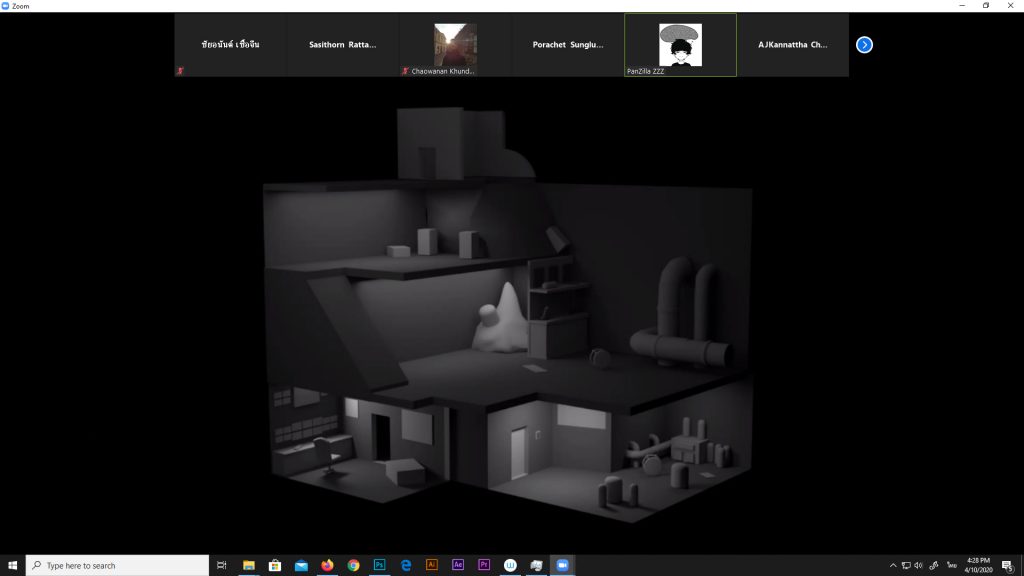Select the Porachet Sunglu... participant tile
1024x576 pixels.
point(567,45)
